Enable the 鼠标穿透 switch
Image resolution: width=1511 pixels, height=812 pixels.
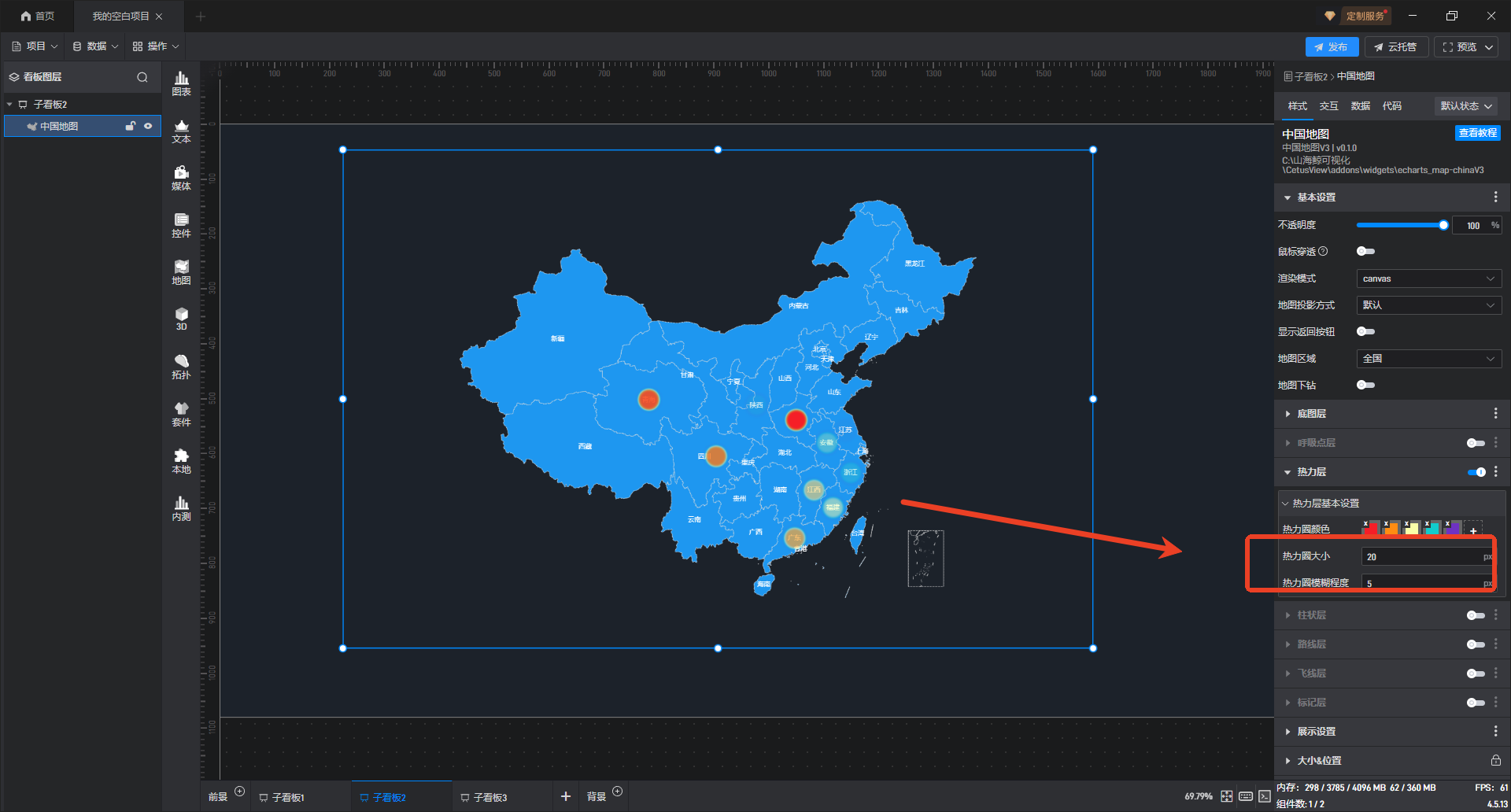(x=1365, y=252)
